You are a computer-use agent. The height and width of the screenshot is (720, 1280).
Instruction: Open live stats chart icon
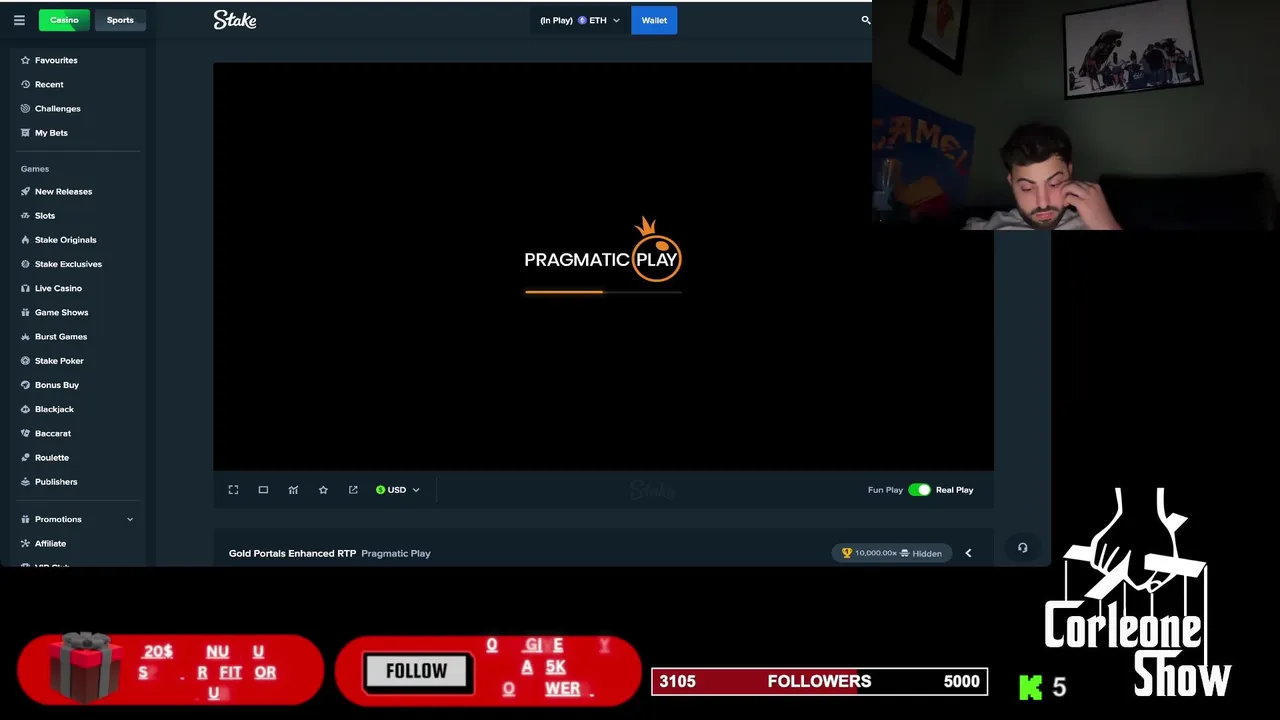[293, 490]
